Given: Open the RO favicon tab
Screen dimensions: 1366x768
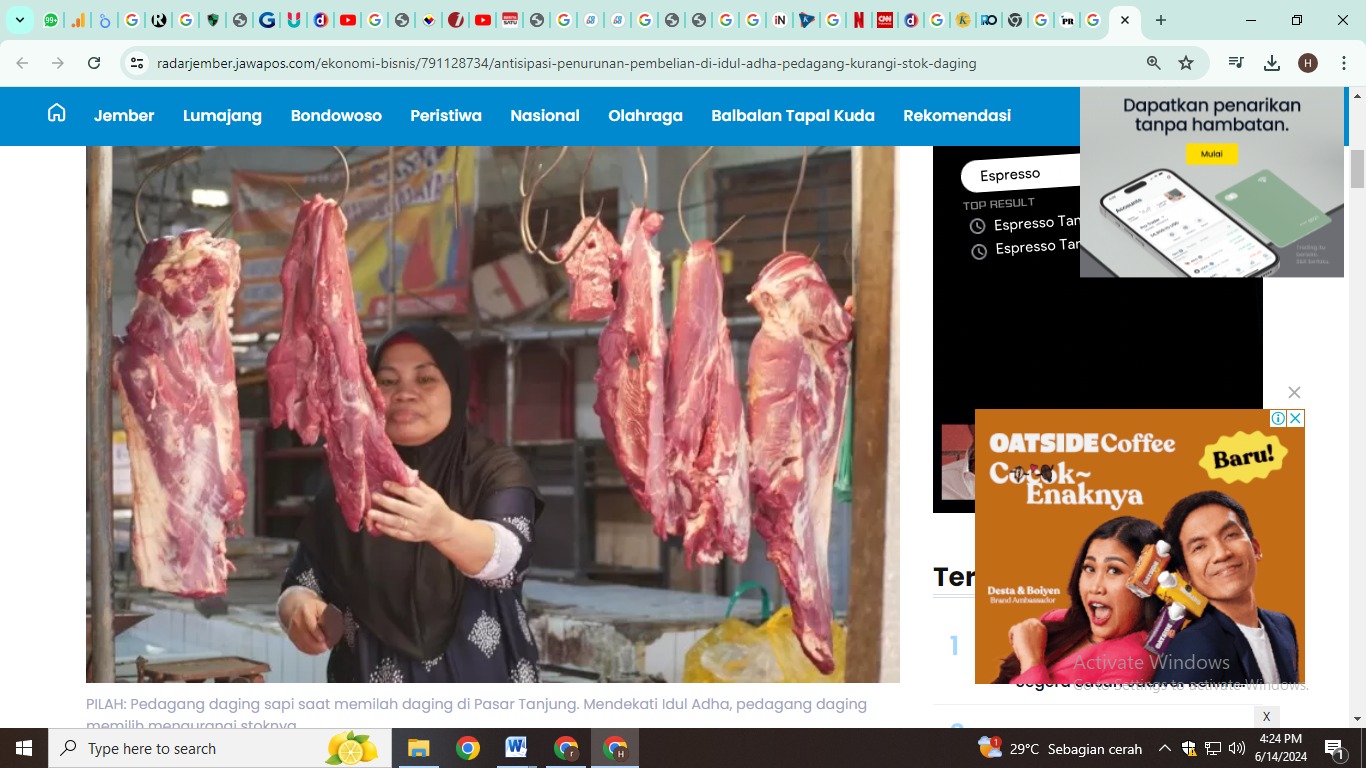Looking at the screenshot, I should tap(989, 20).
